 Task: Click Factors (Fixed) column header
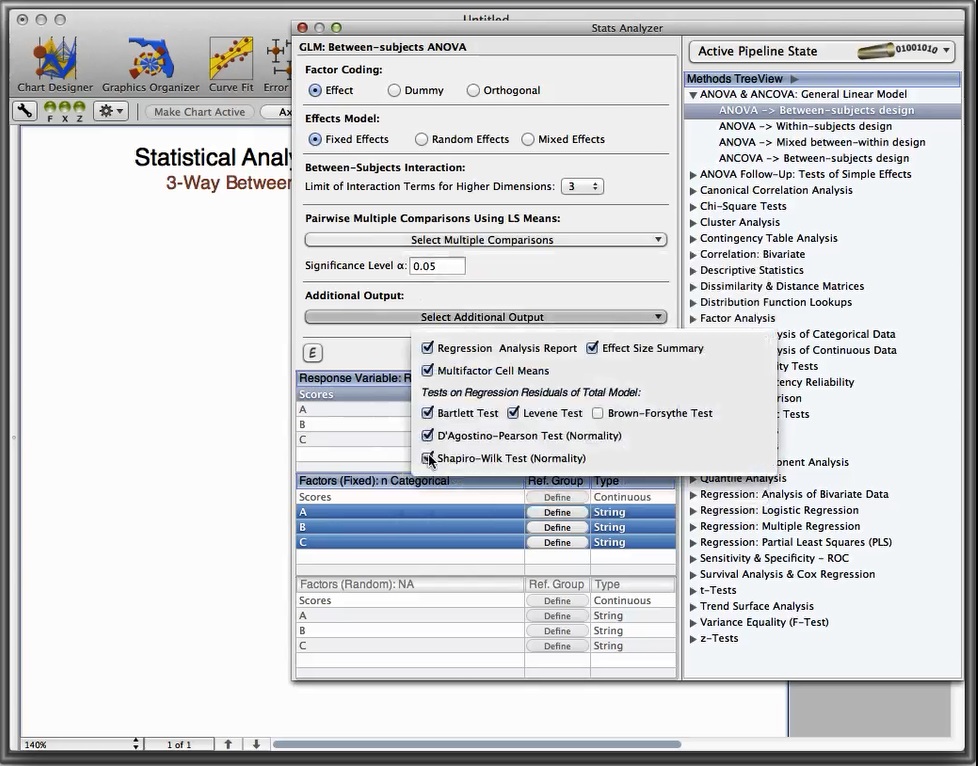tap(410, 481)
